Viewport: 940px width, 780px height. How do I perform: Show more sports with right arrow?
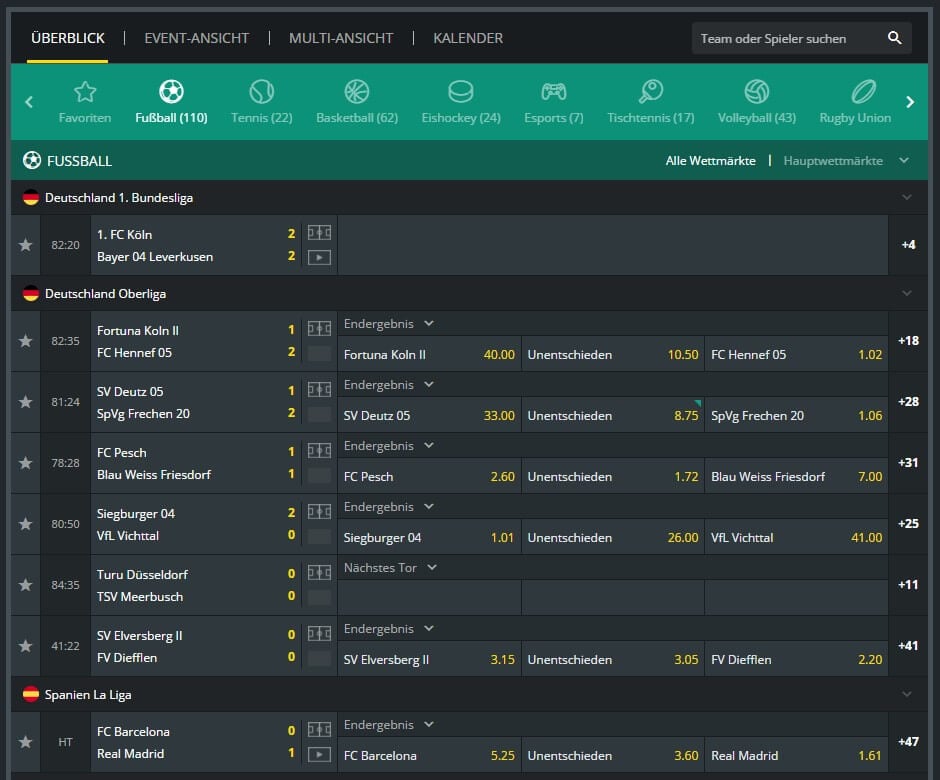point(910,102)
